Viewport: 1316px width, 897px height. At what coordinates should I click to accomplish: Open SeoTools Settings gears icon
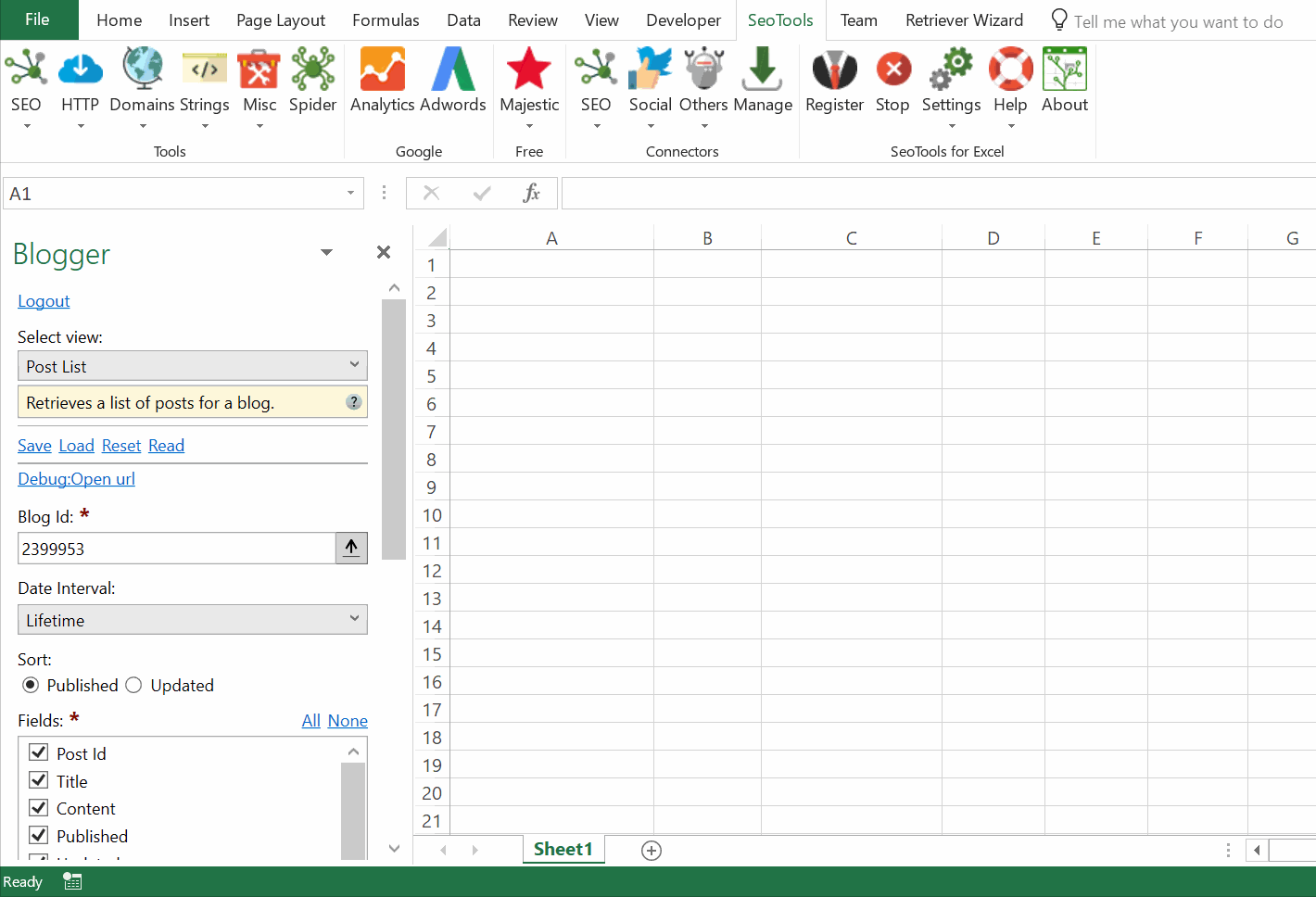(x=952, y=69)
